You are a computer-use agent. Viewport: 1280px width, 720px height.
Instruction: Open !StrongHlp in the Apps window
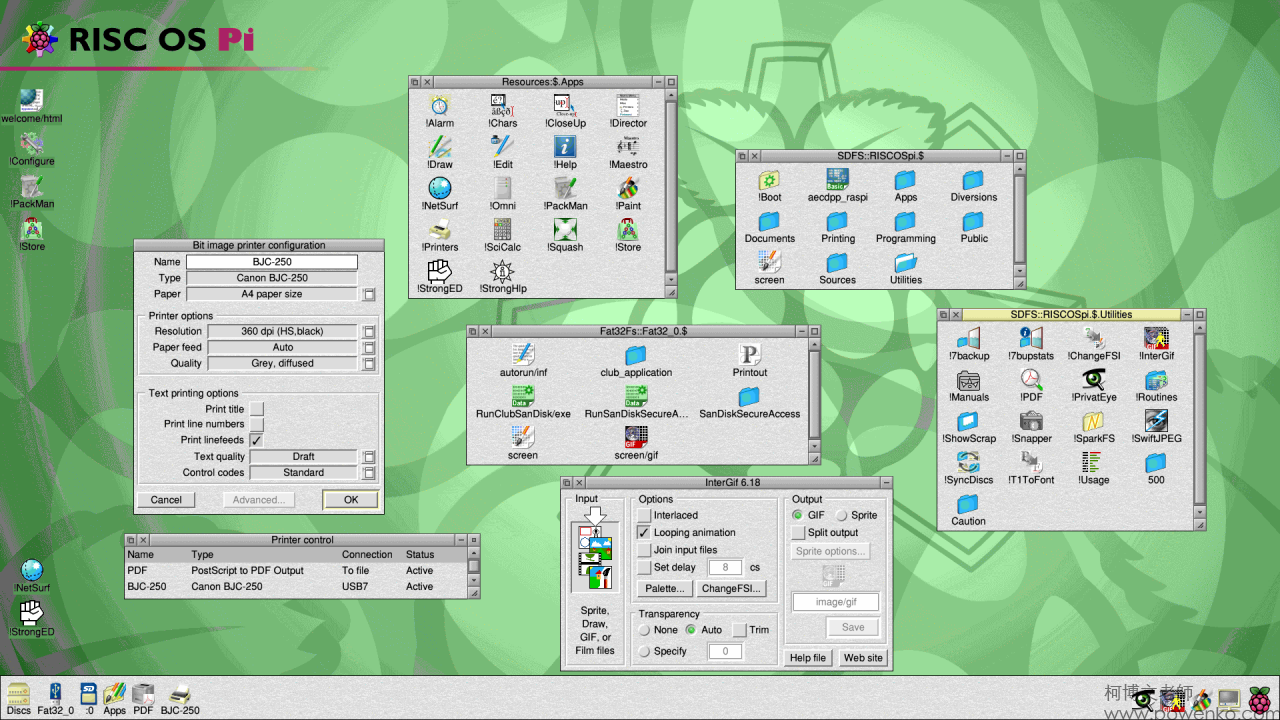point(503,275)
